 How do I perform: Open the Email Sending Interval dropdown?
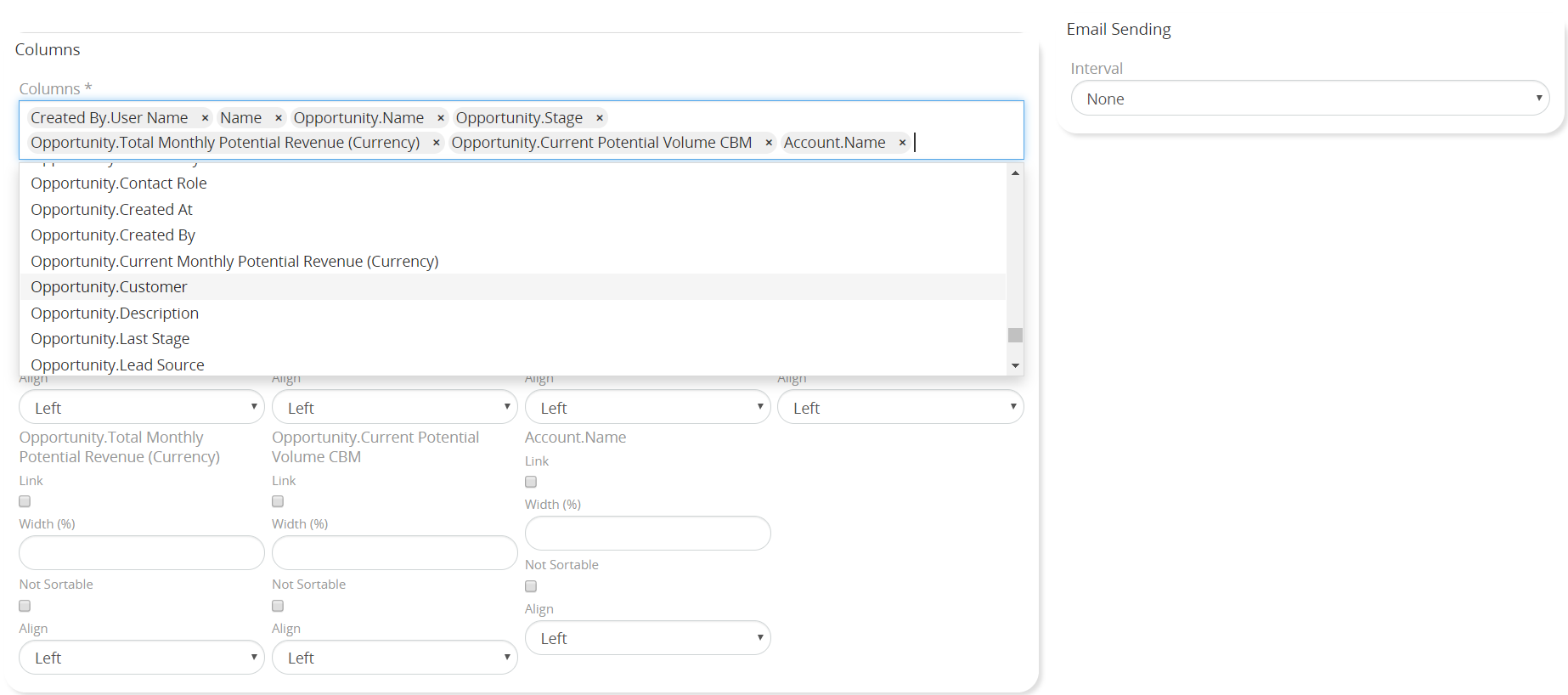coord(1309,99)
